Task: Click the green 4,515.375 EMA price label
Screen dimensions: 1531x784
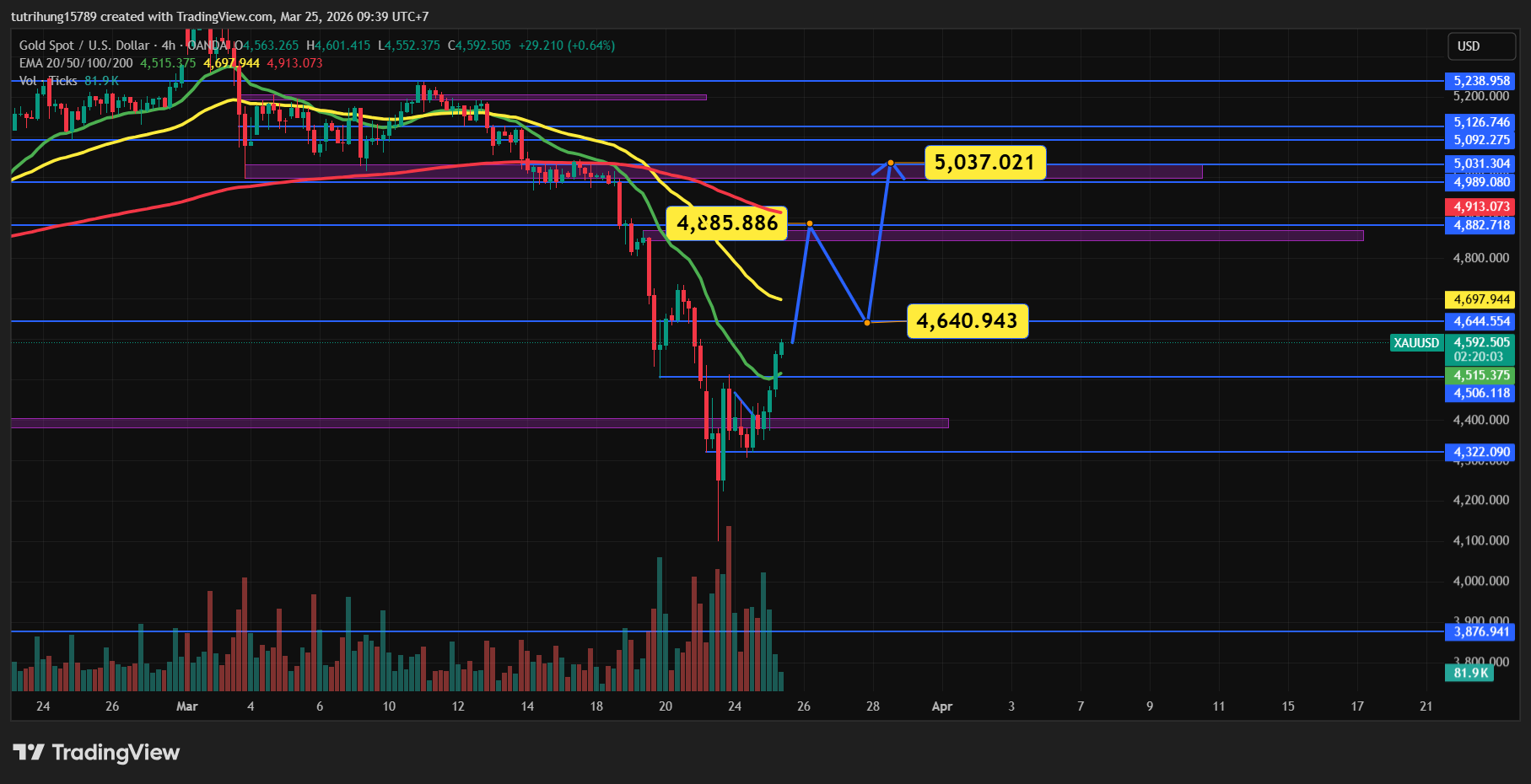Action: coord(1481,376)
